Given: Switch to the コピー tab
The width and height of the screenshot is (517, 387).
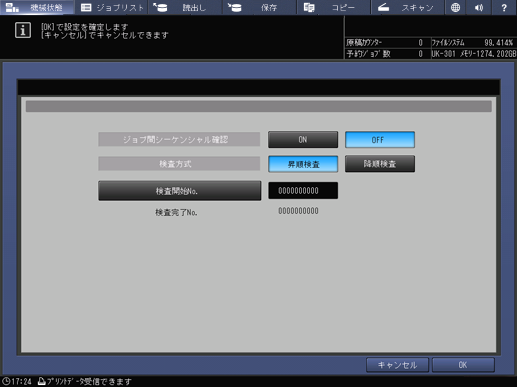Looking at the screenshot, I should tap(333, 7).
